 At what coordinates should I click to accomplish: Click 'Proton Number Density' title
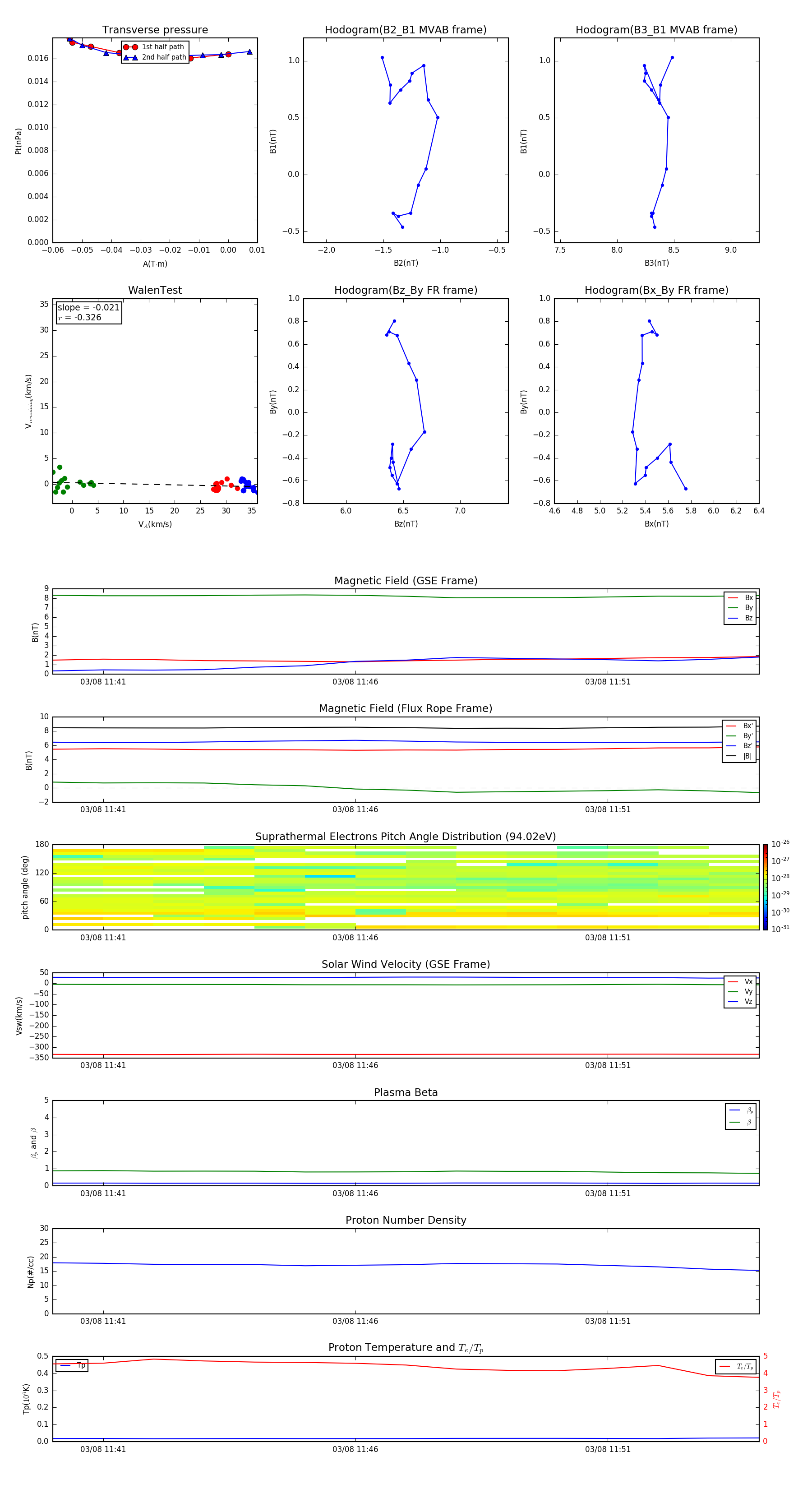pos(406,1220)
